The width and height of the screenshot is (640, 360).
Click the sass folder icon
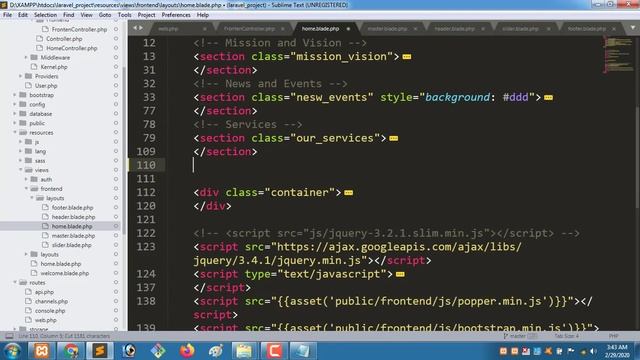tap(29, 161)
